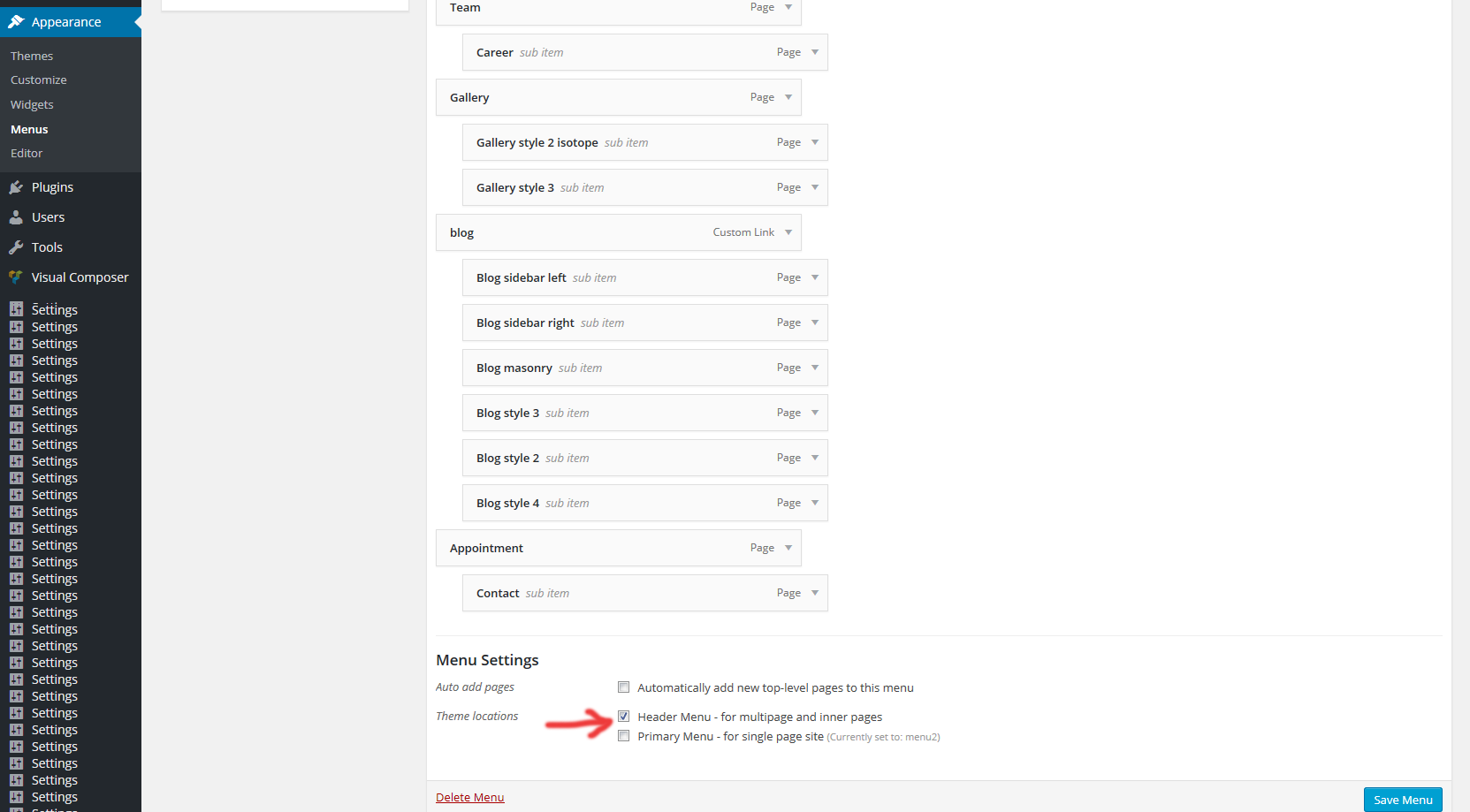Click the Delete Menu link
Screen dimensions: 1470x812
click(469, 797)
